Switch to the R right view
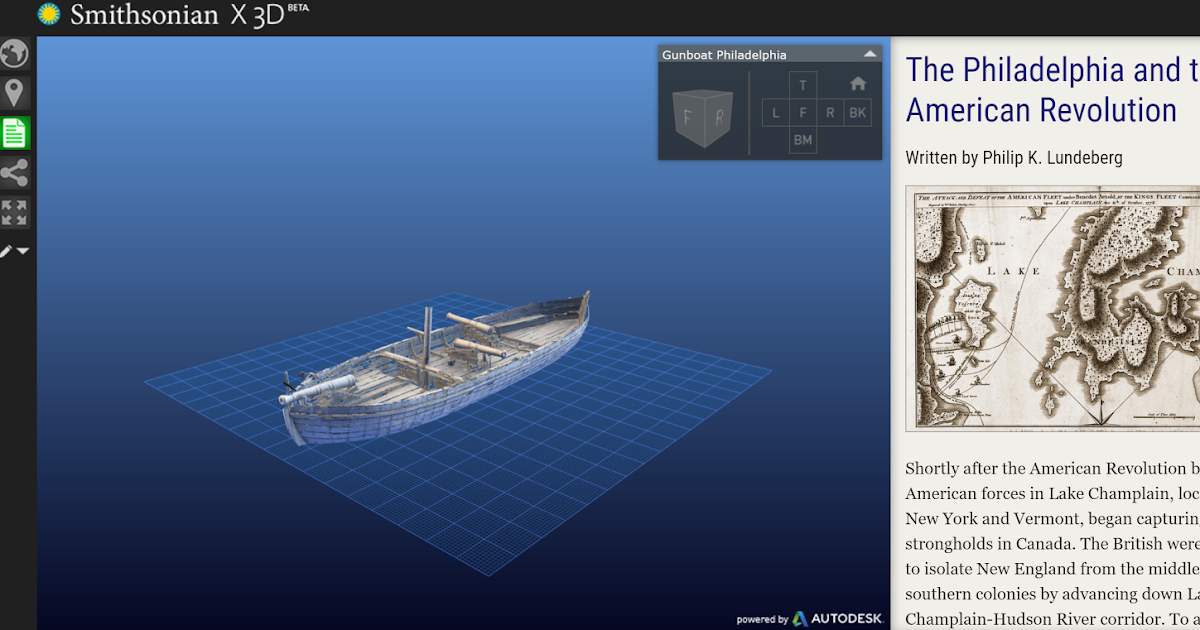This screenshot has height=630, width=1200. tap(830, 113)
